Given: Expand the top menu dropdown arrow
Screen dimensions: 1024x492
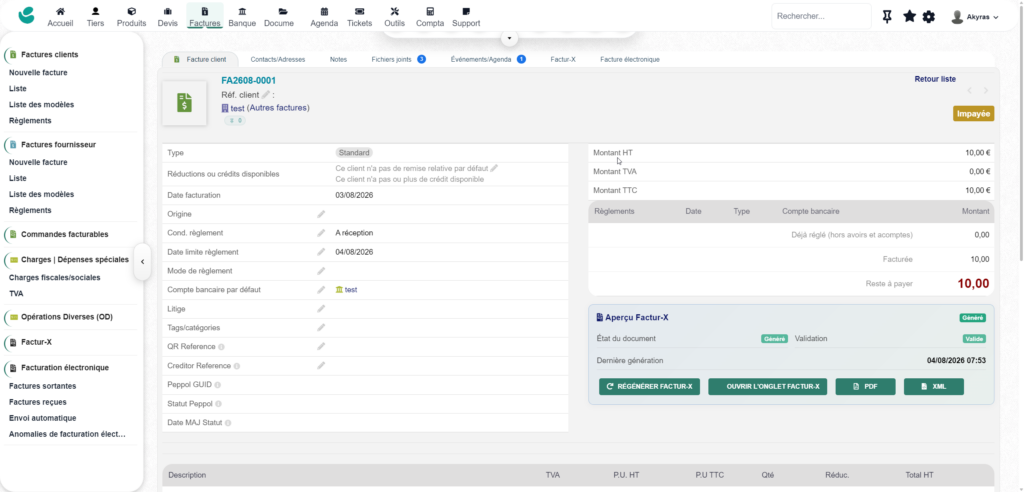Looking at the screenshot, I should coord(509,39).
